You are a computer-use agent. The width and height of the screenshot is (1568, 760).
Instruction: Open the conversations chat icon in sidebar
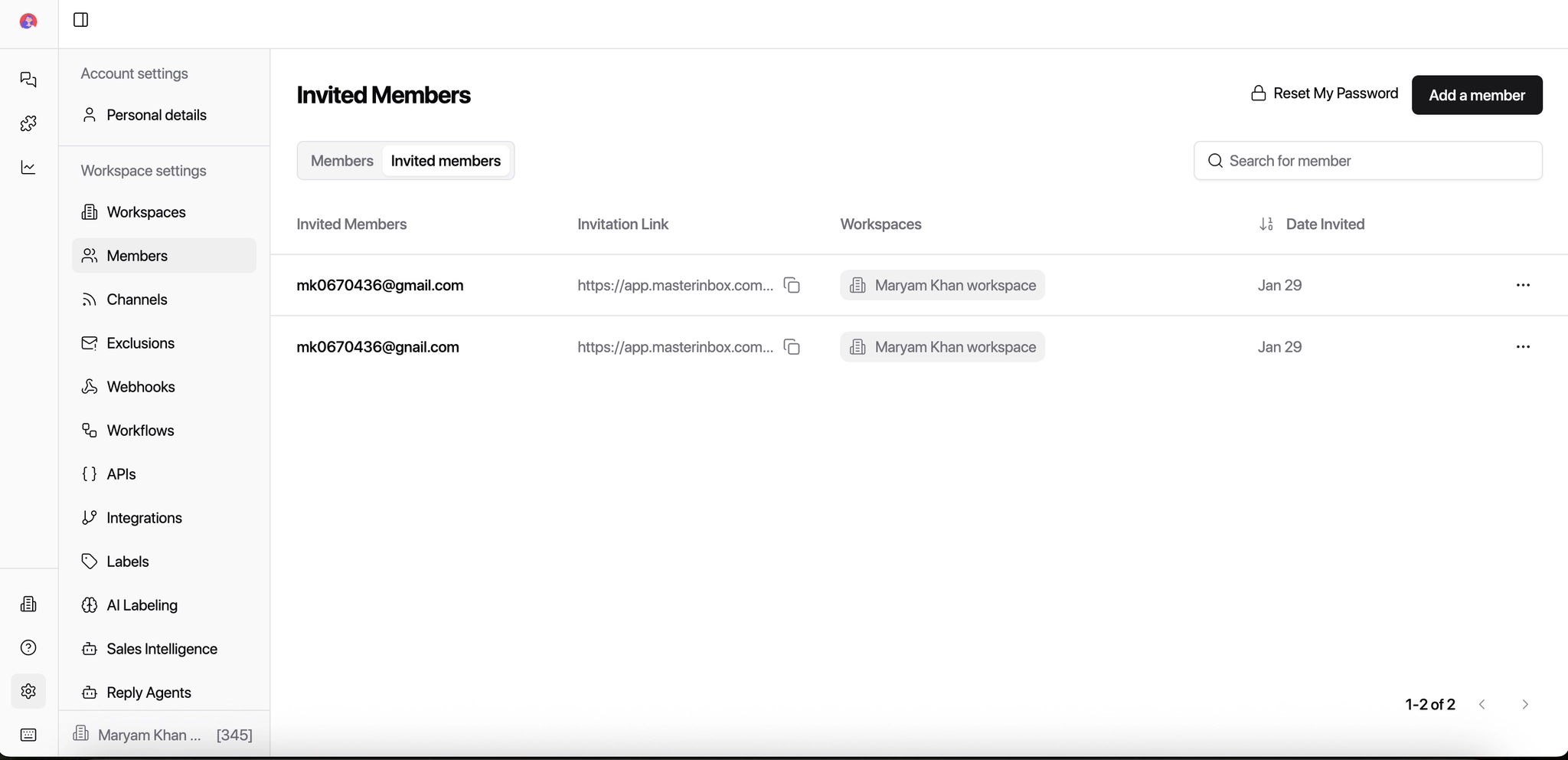click(x=28, y=80)
